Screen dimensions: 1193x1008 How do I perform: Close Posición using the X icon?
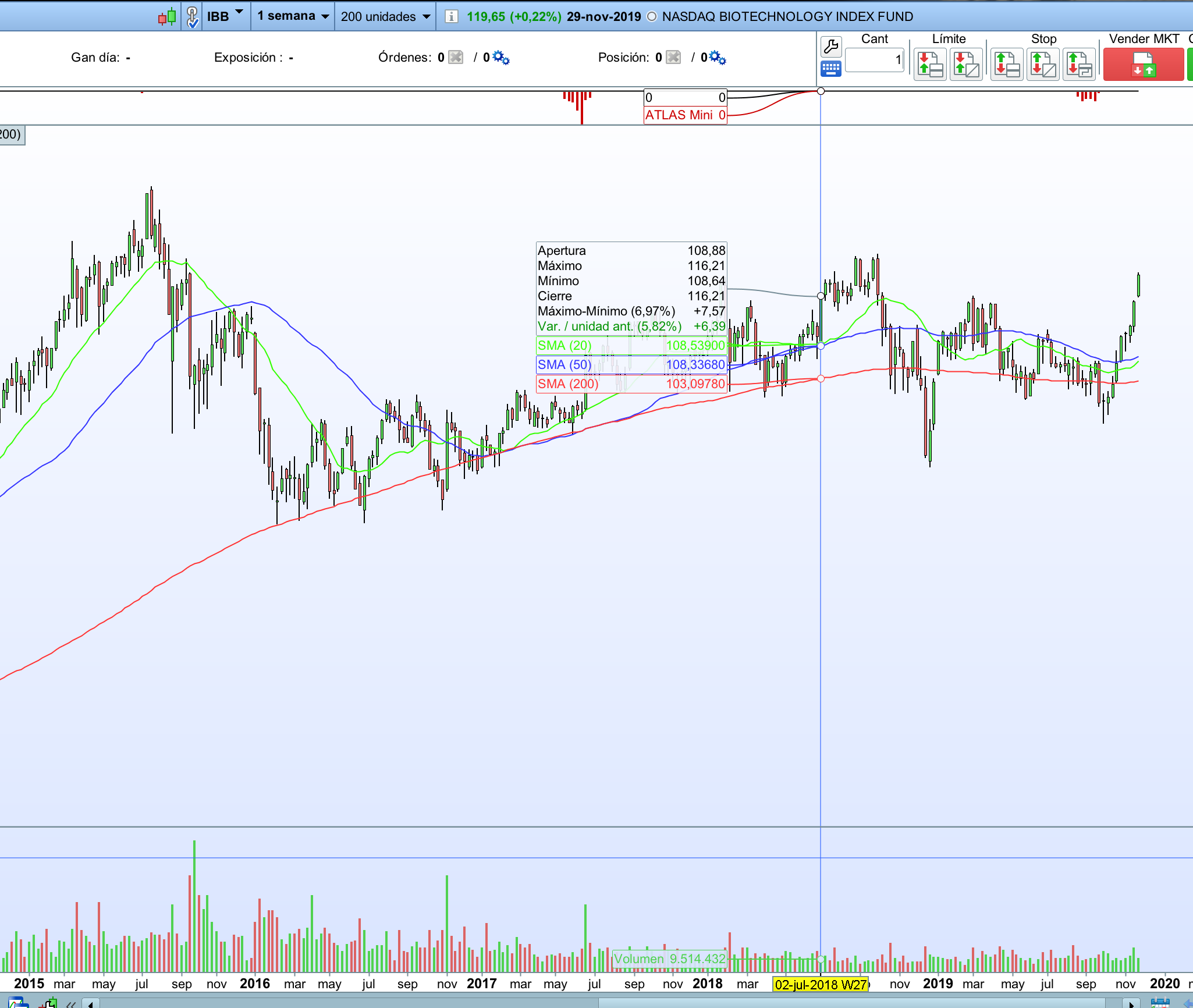673,57
